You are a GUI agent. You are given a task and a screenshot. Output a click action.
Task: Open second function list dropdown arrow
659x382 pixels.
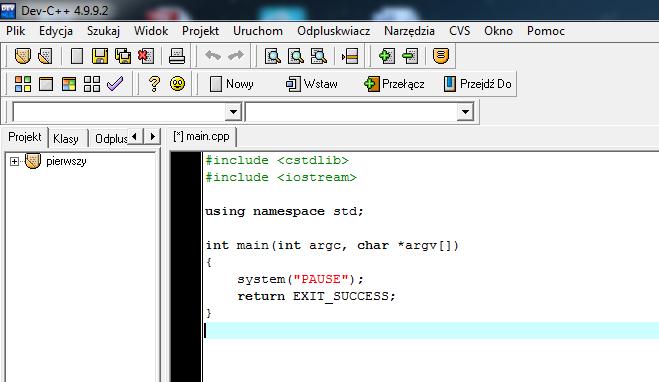(x=465, y=112)
